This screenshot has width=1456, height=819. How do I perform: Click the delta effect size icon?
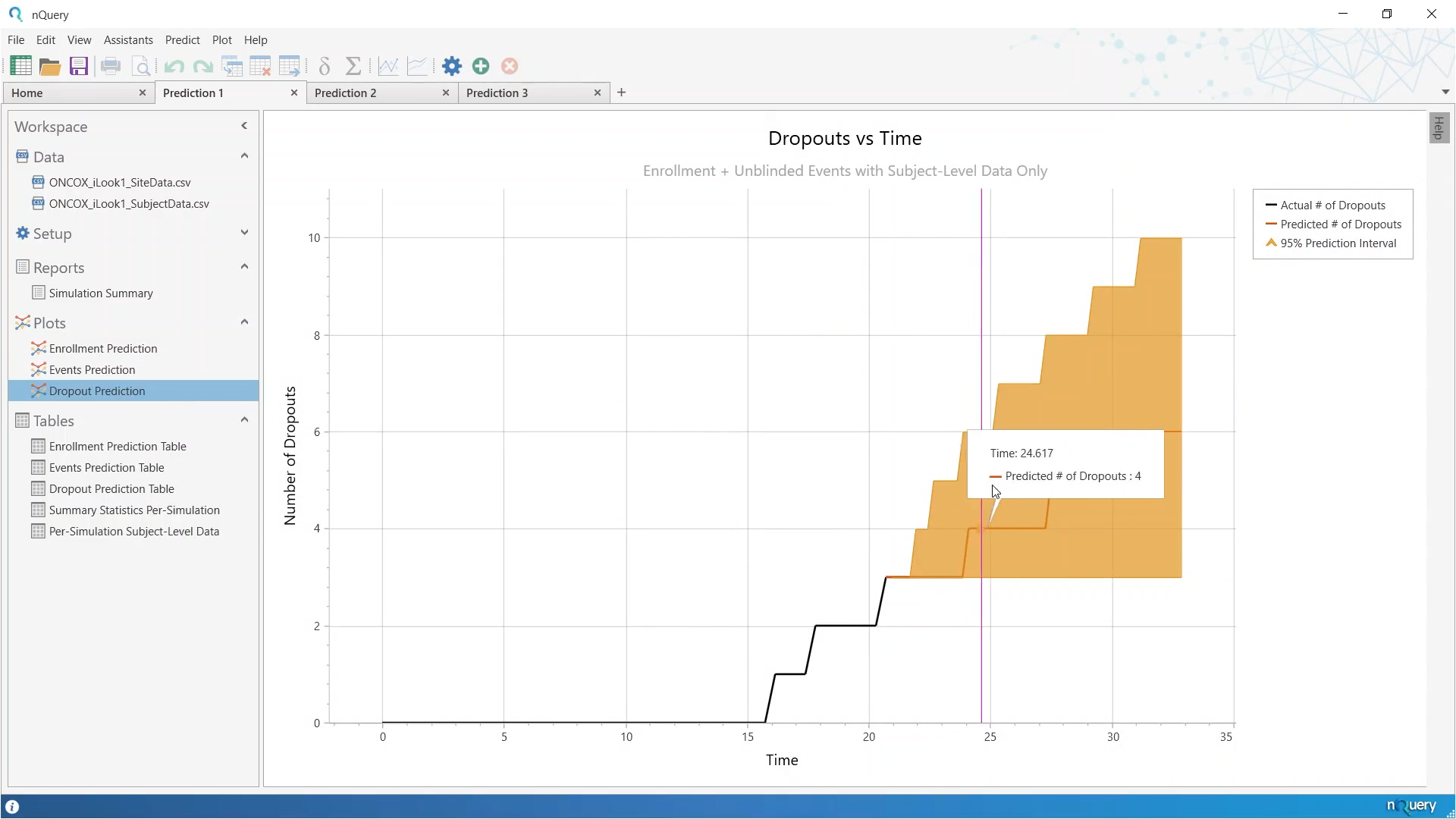point(325,66)
